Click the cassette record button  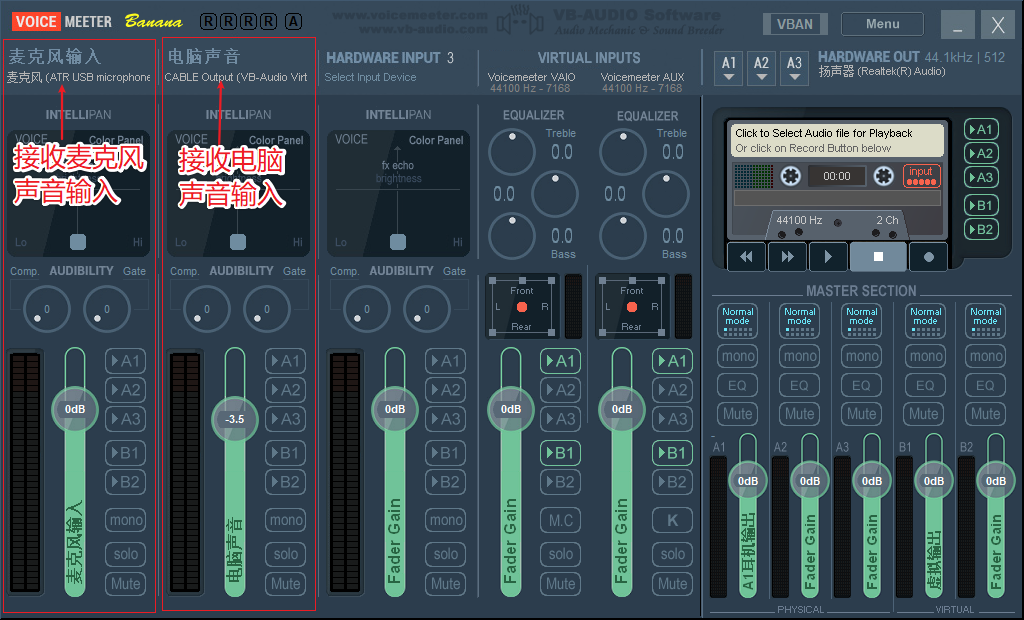coord(929,257)
